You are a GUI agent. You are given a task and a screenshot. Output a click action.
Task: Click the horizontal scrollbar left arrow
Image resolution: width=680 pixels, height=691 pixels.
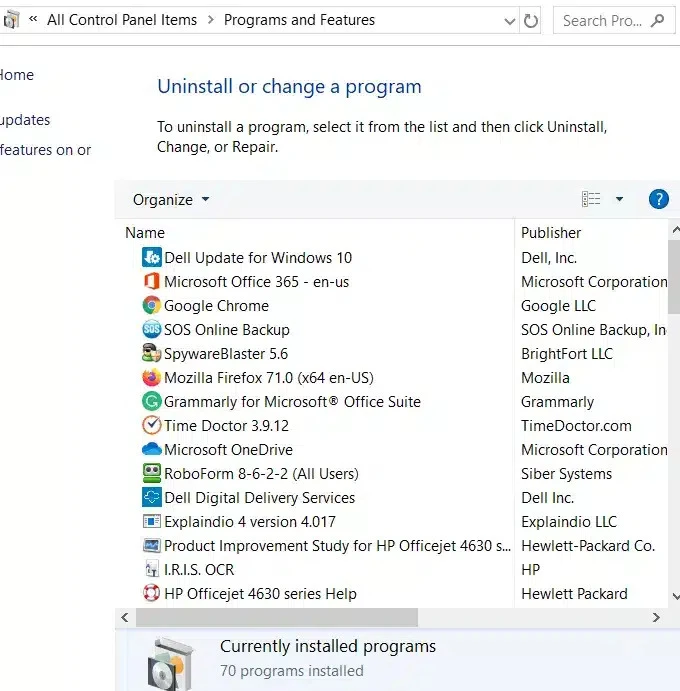[x=125, y=617]
